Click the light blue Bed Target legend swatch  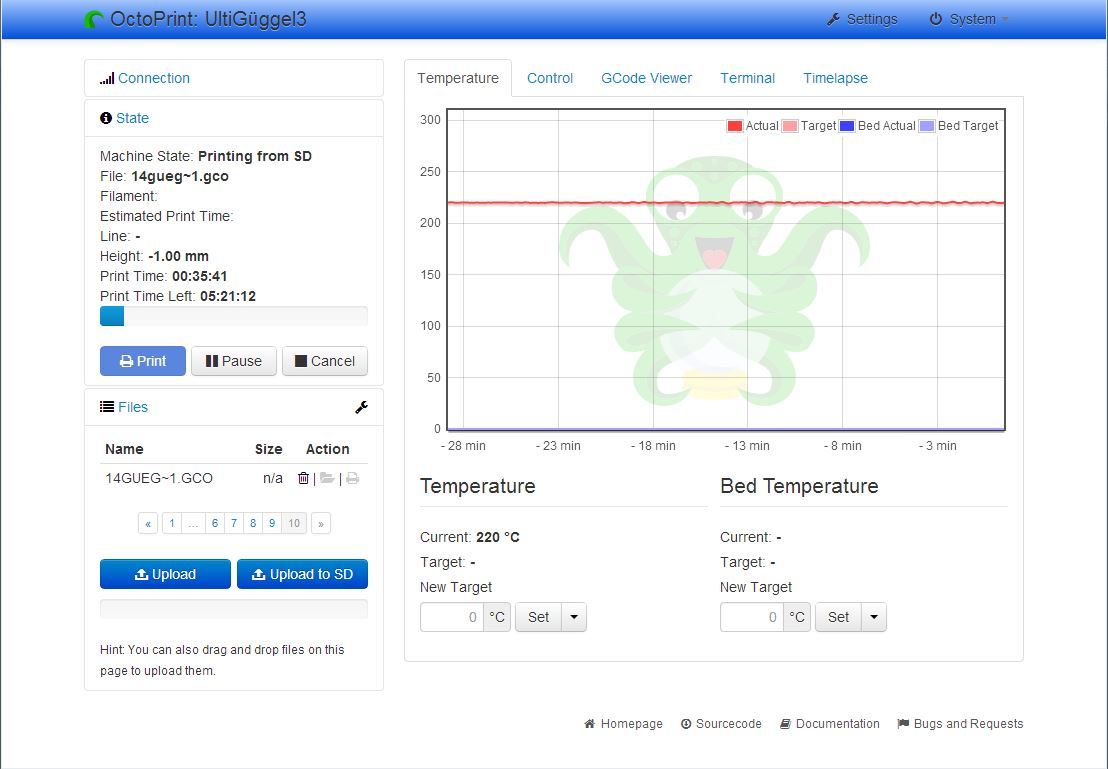[x=926, y=126]
